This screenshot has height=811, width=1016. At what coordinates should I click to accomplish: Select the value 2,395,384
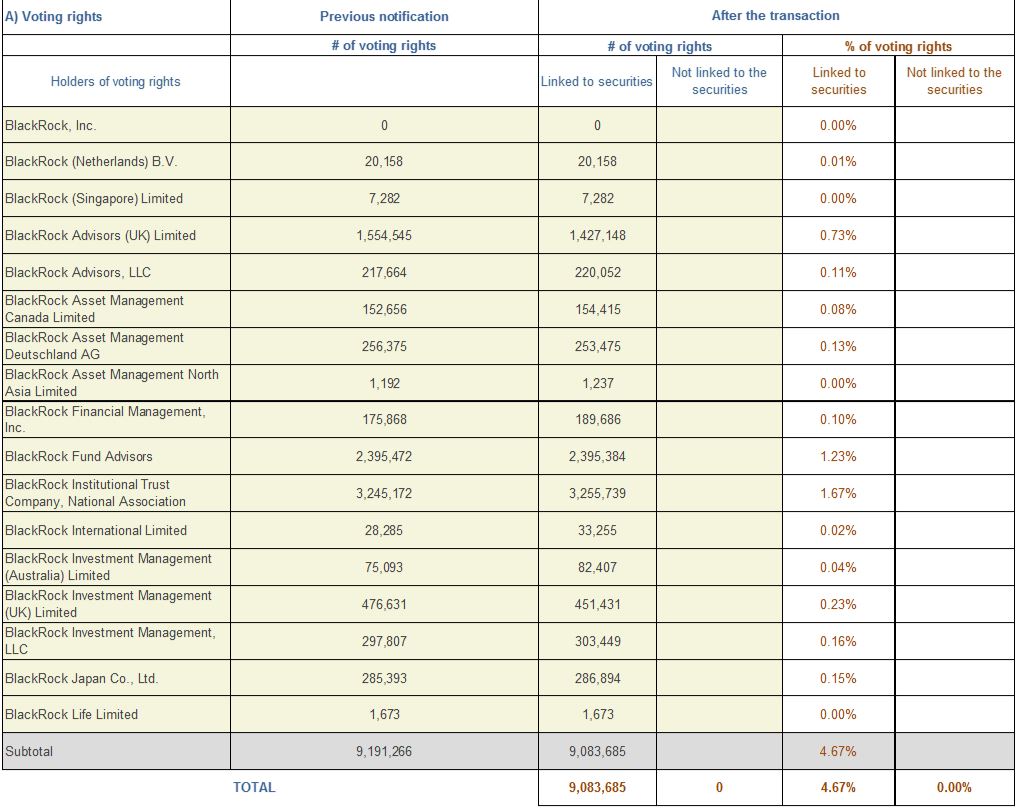[x=597, y=457]
